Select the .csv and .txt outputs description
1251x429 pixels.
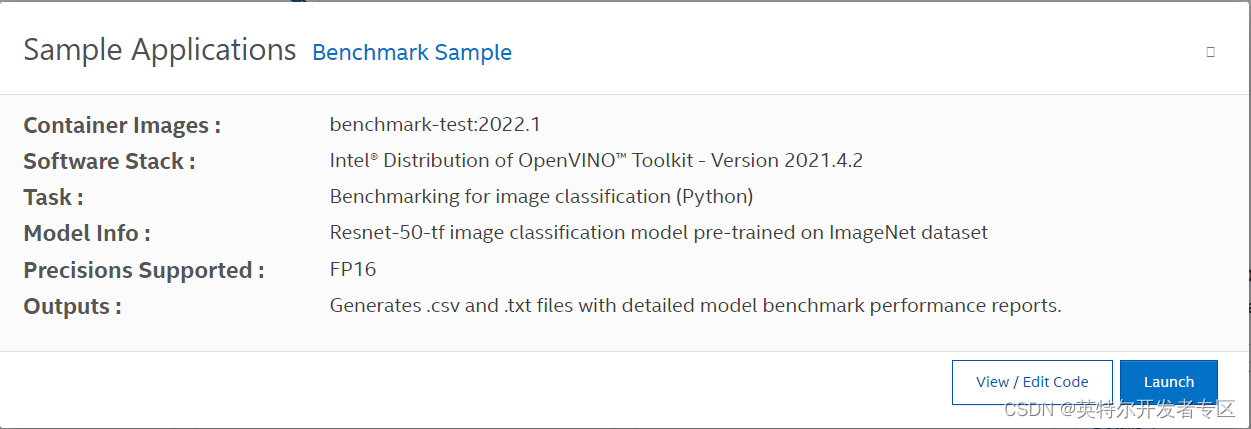pyautogui.click(x=696, y=305)
